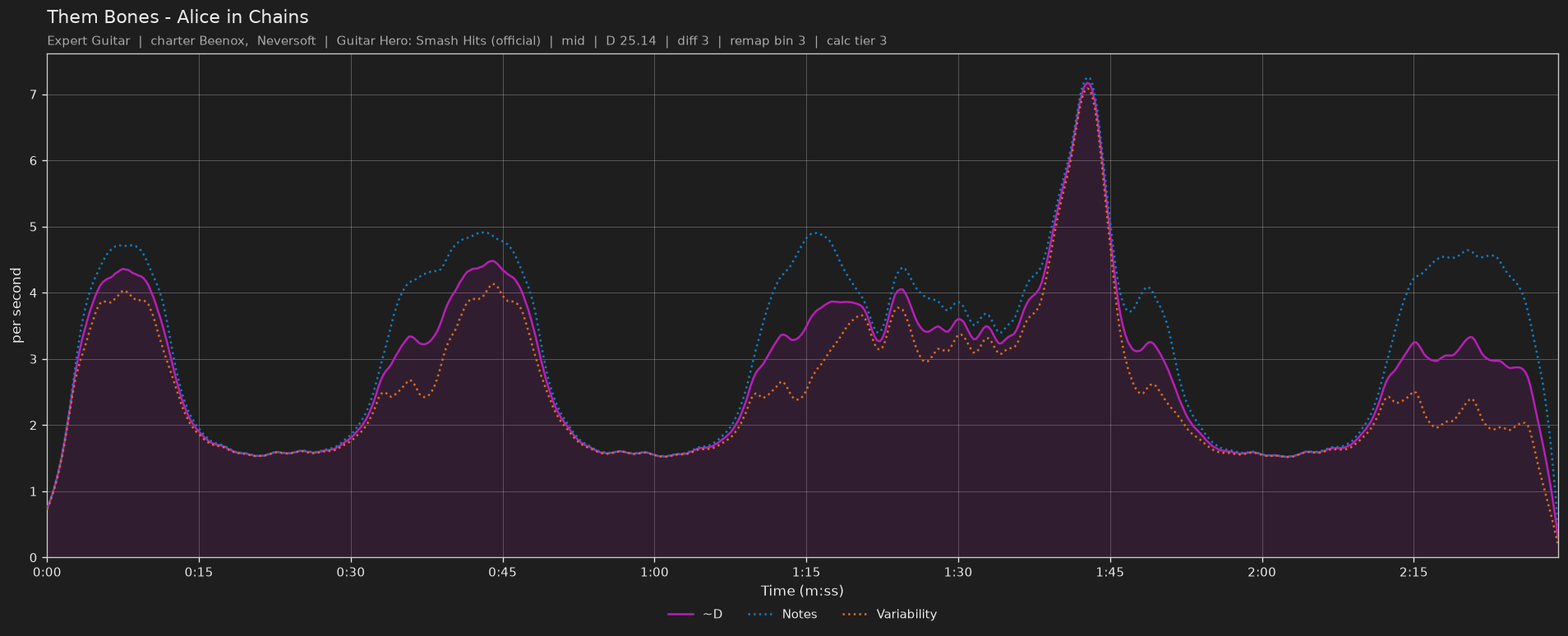Click the y-axis tick label 1
1568x636 pixels.
pyautogui.click(x=35, y=492)
